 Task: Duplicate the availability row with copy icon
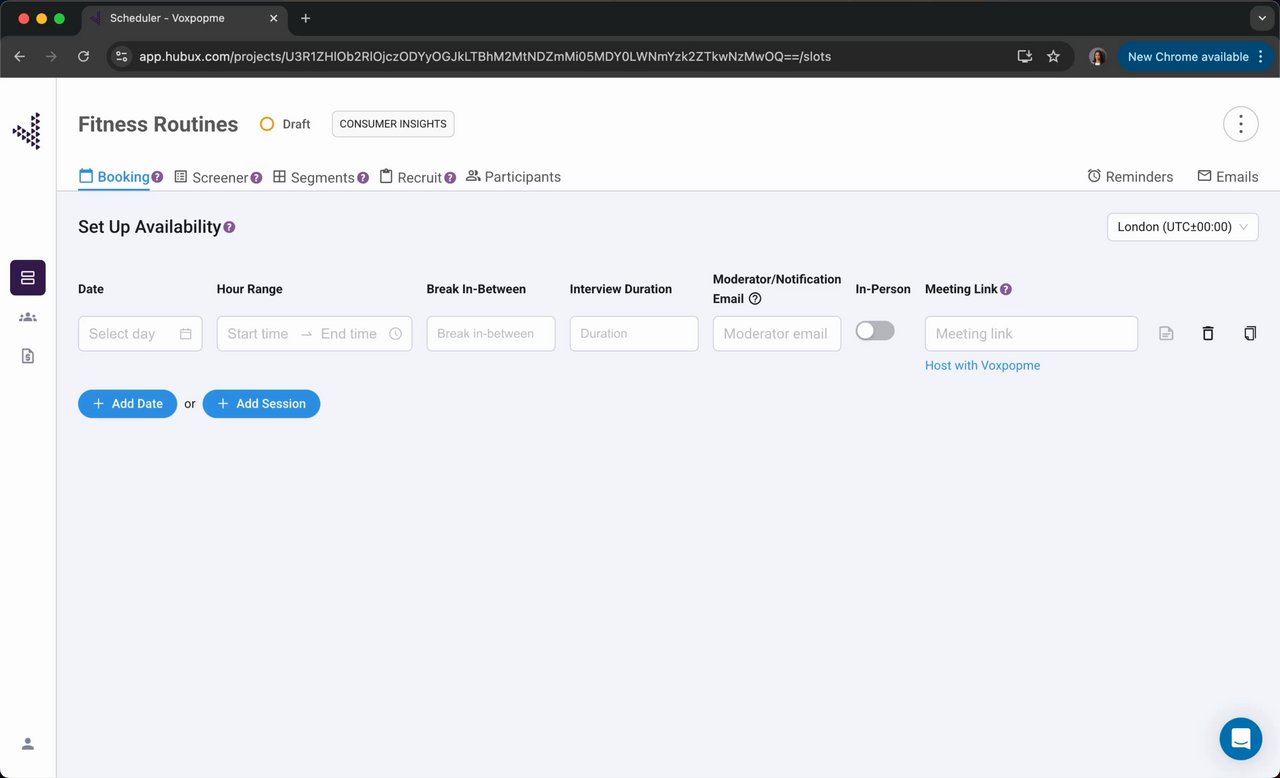(x=1249, y=334)
